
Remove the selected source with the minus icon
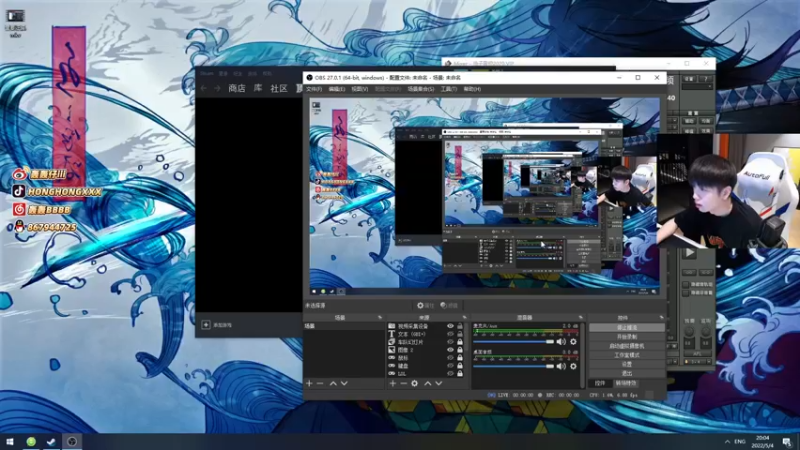(404, 383)
